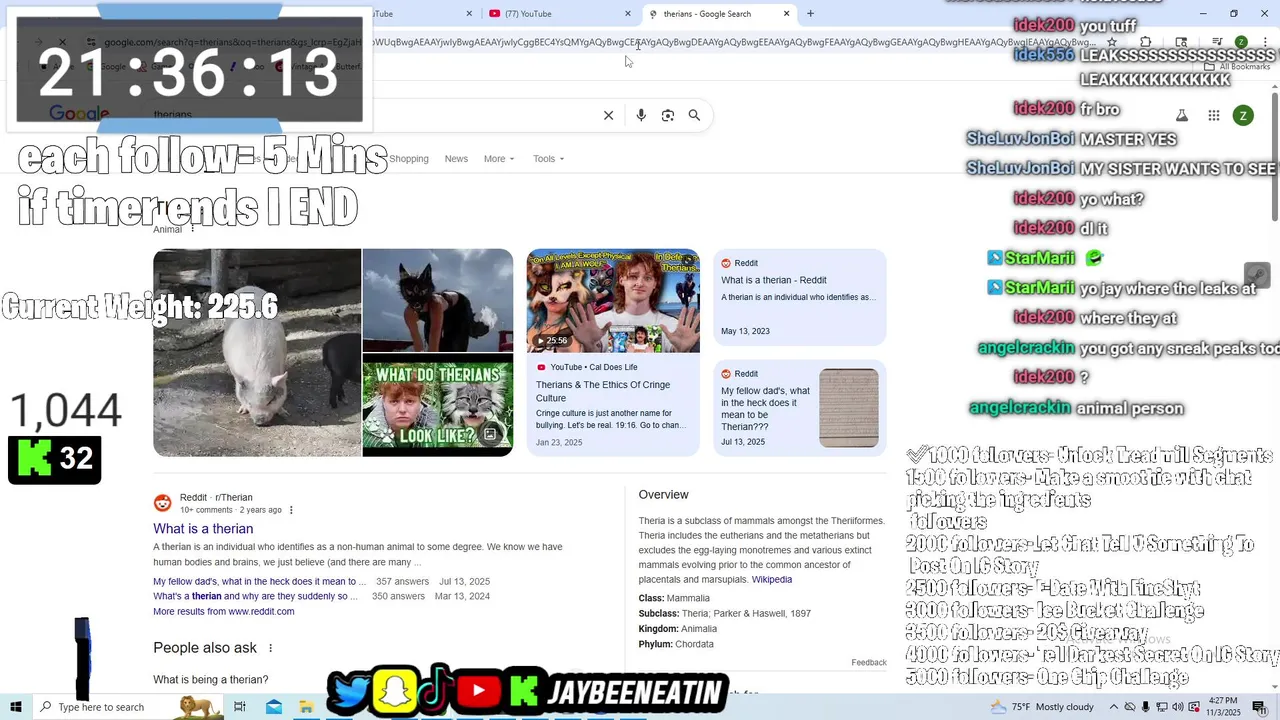Show hidden system tray icons
Screen dimensions: 1280x720
pos(1114,707)
